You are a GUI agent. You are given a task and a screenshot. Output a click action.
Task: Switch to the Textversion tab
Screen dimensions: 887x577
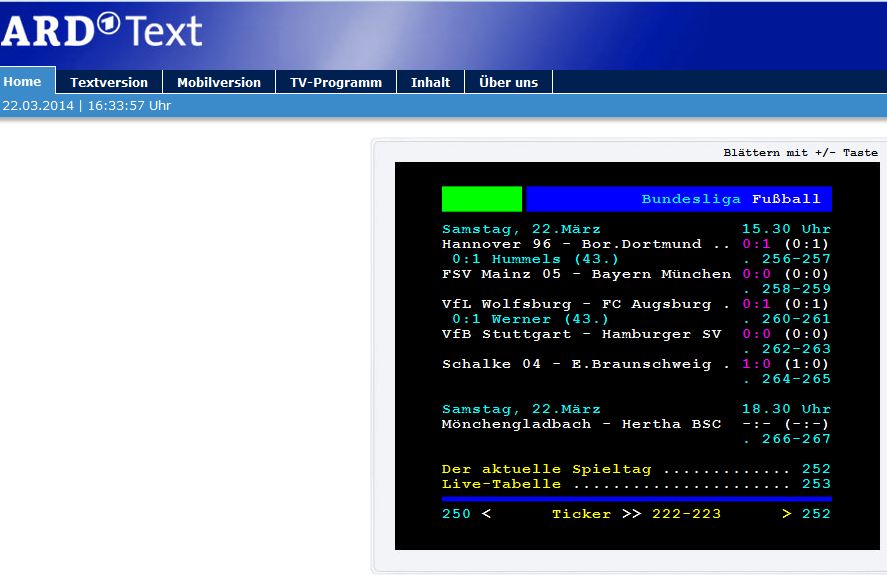click(x=109, y=82)
